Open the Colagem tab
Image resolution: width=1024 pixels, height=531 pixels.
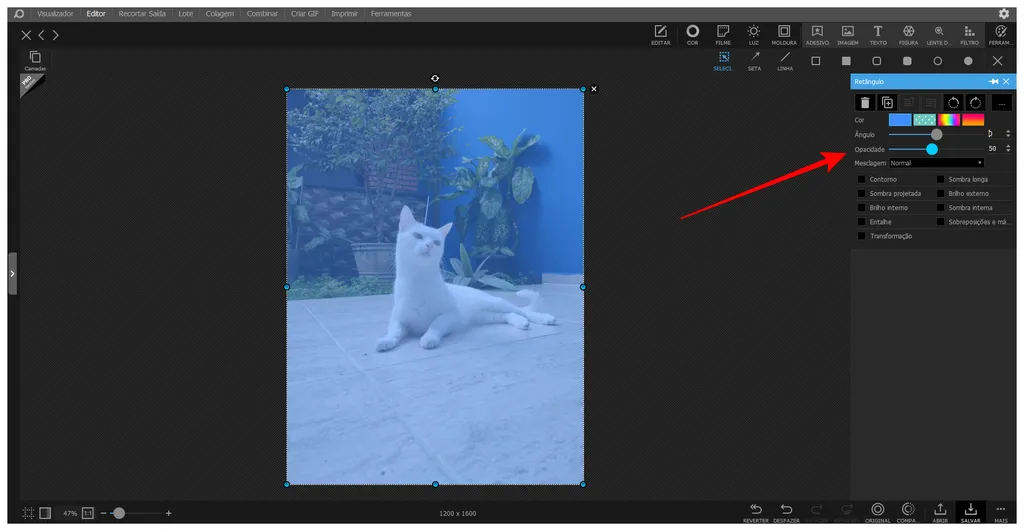219,14
